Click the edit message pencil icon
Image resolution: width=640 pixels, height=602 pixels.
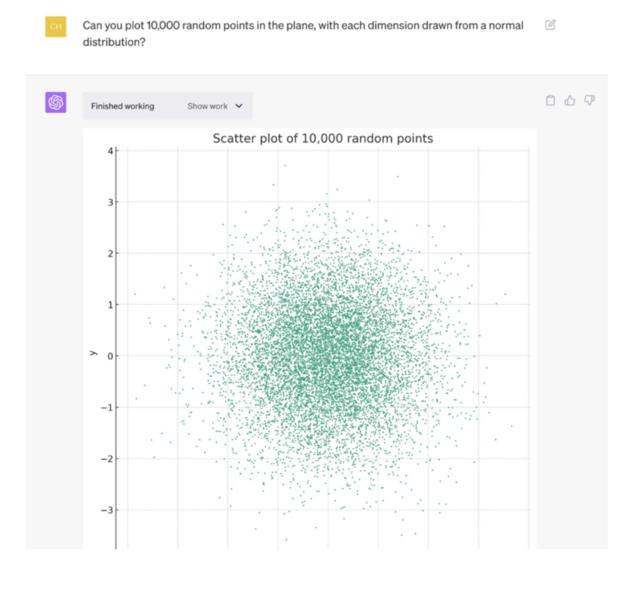click(550, 24)
